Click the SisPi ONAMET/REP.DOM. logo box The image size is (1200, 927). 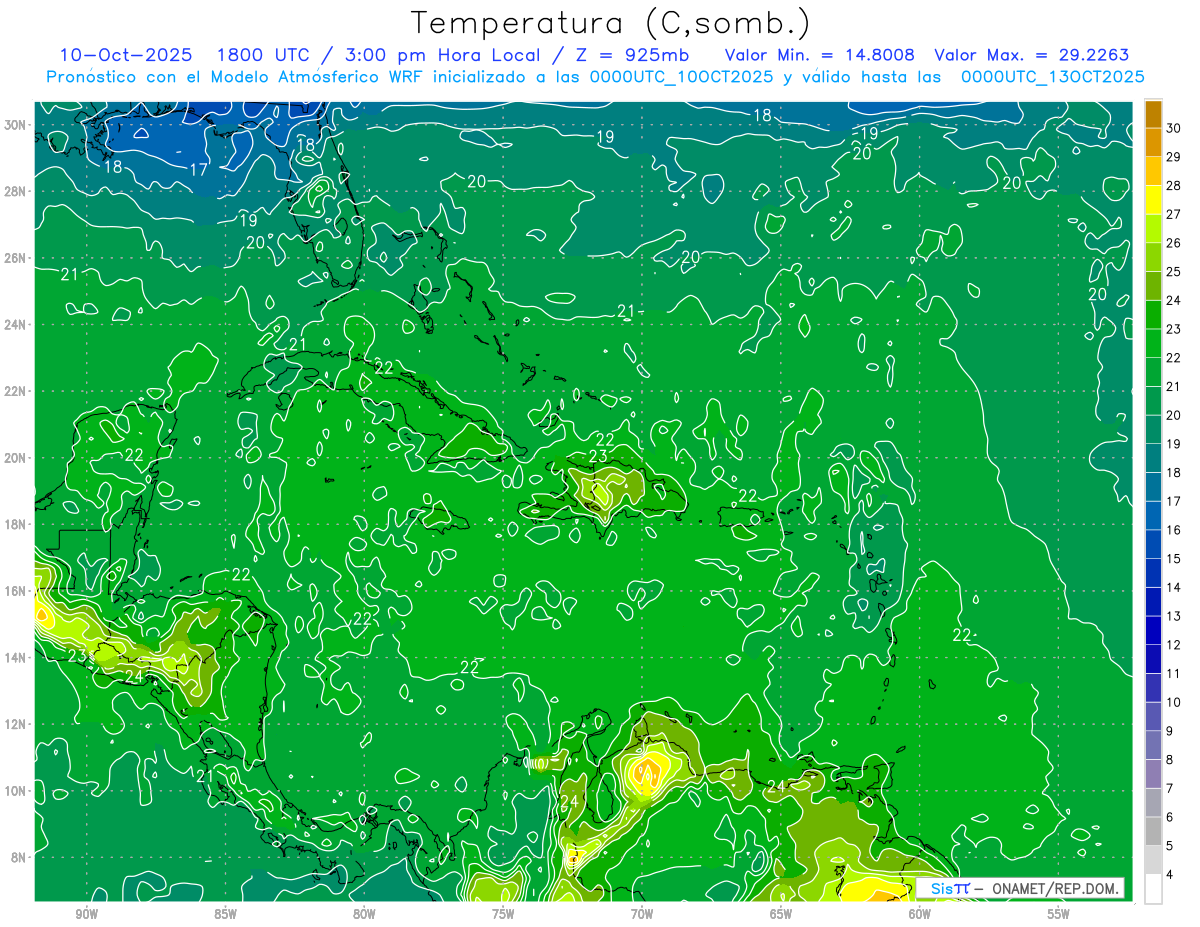(x=1020, y=888)
